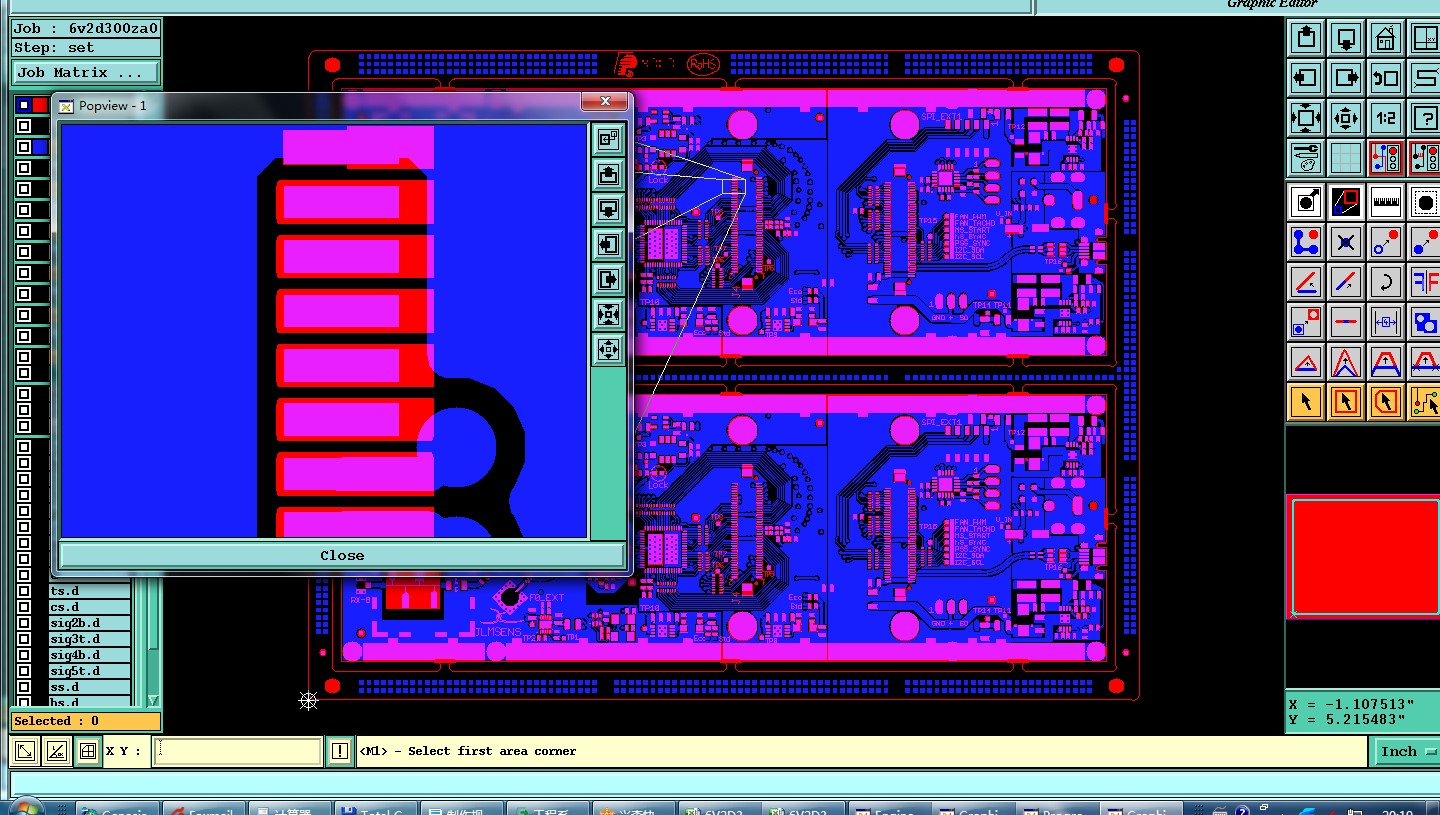
Task: Select the connected blue-red nodes snap icon
Action: tap(1306, 242)
